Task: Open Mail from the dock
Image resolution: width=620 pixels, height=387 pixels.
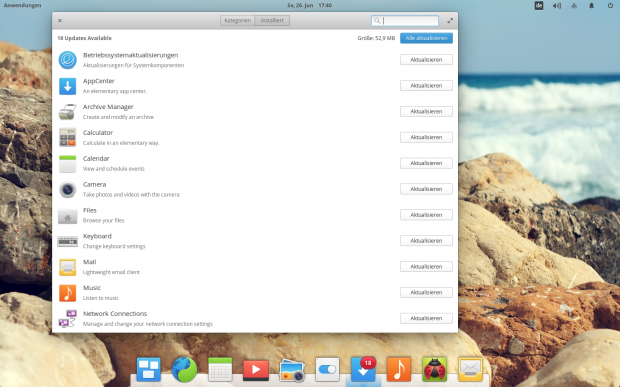Action: tap(470, 370)
